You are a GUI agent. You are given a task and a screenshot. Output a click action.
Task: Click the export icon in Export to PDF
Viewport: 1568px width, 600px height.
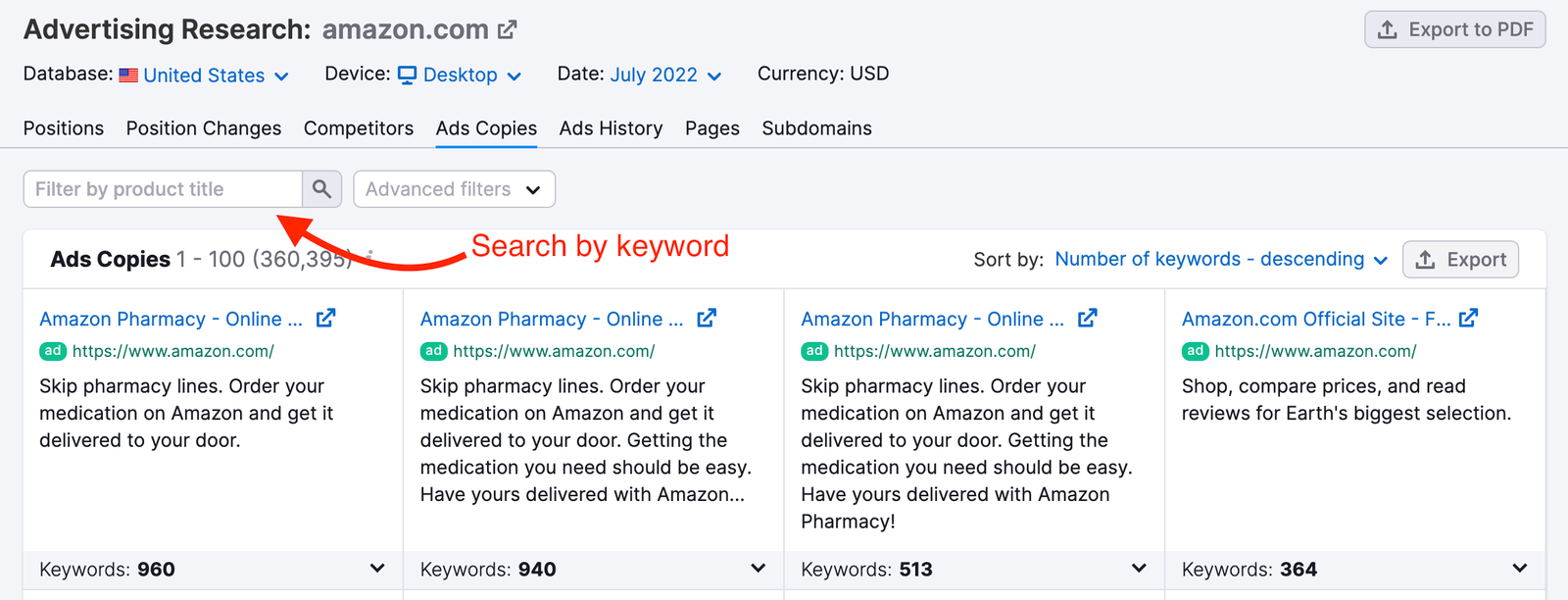point(1388,28)
